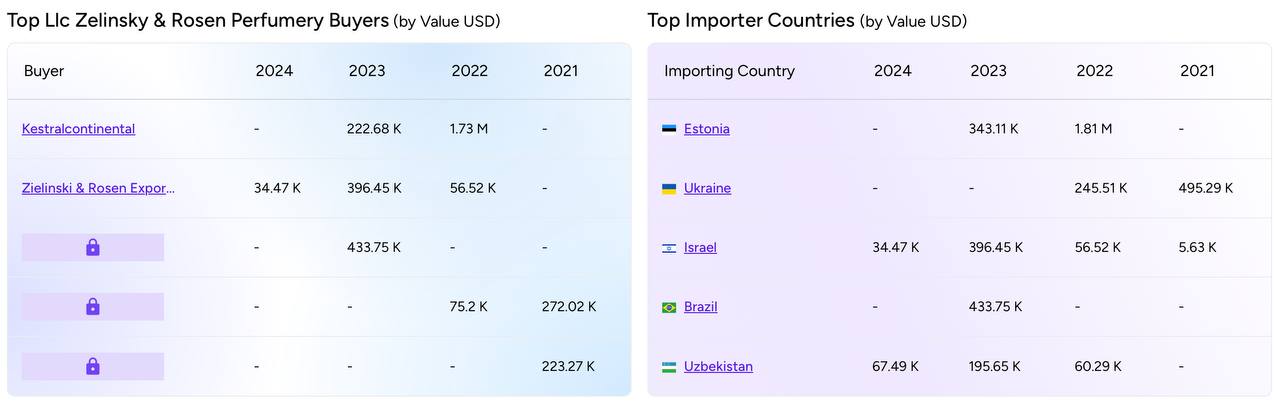Click the locked buyer with 433.75 K in 2023

coord(93,247)
